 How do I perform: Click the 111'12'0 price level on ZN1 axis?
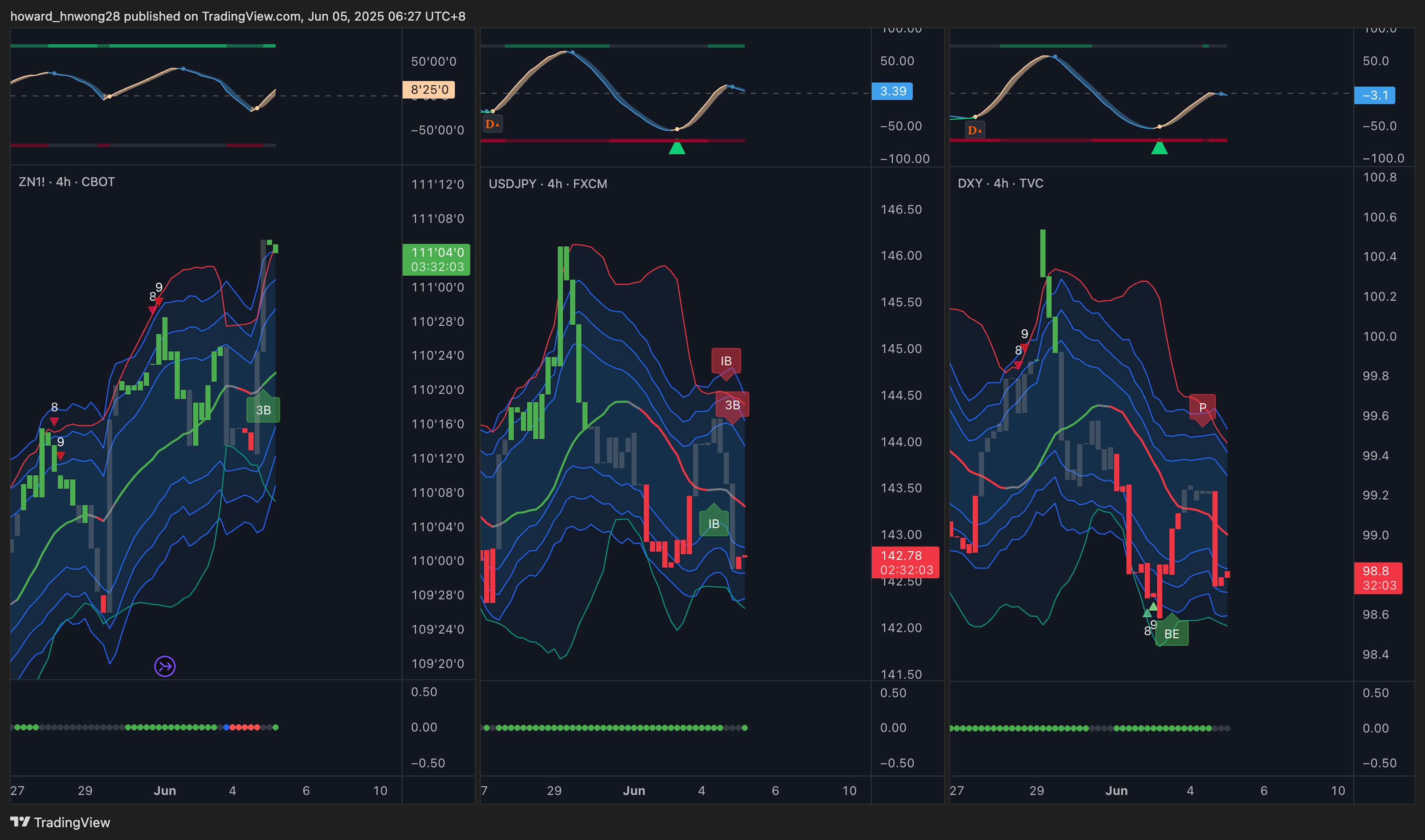click(x=437, y=184)
